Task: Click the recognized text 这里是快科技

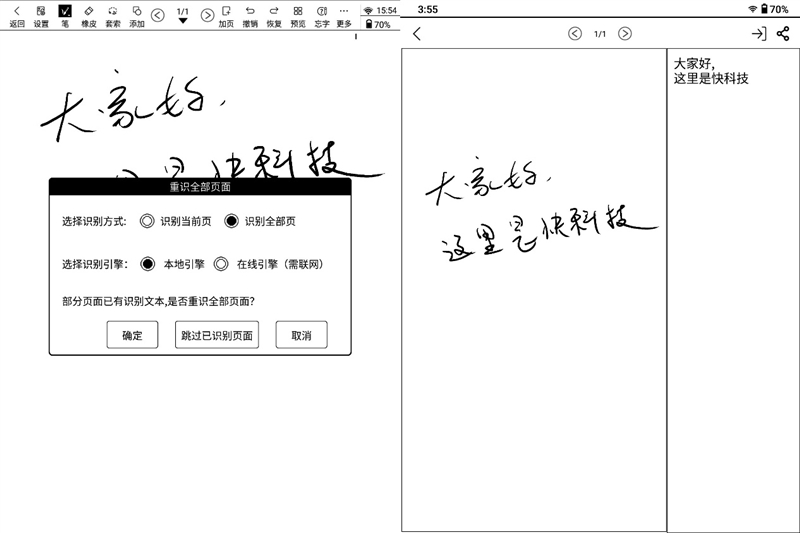Action: 711,78
